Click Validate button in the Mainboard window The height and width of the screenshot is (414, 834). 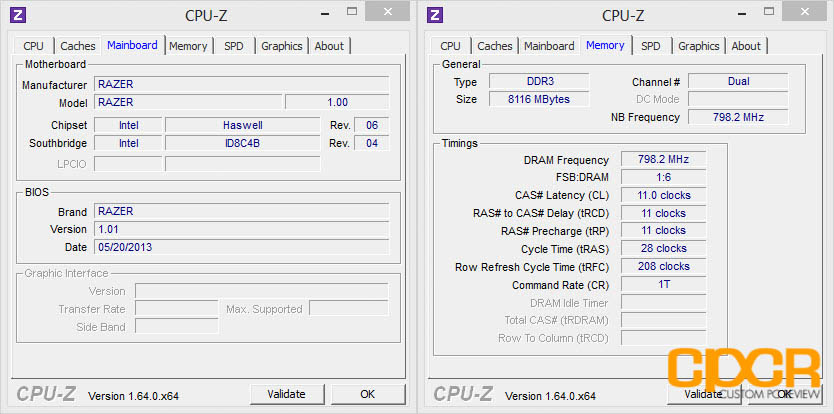287,394
